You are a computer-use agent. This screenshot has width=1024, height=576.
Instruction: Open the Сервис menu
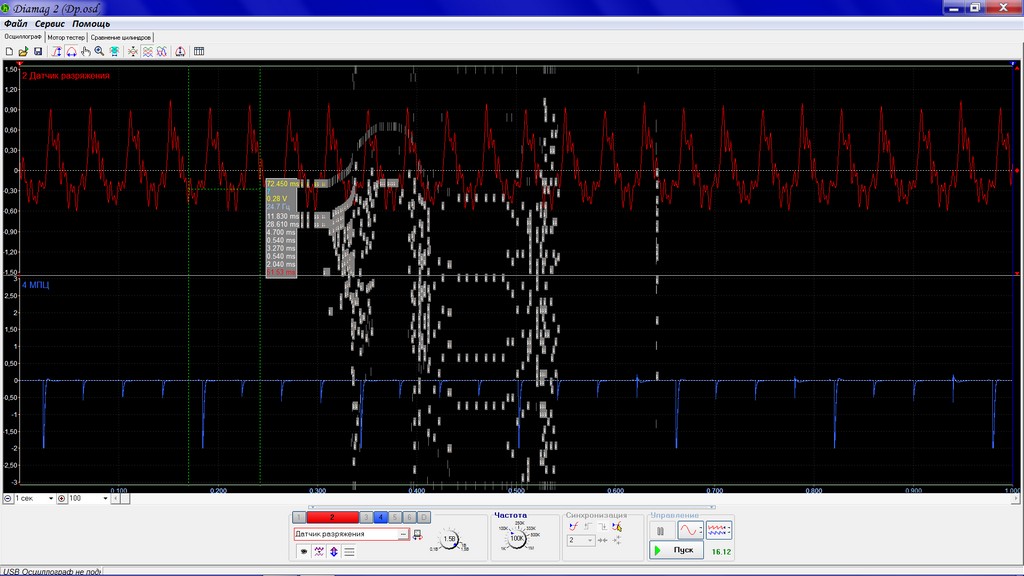[x=50, y=24]
